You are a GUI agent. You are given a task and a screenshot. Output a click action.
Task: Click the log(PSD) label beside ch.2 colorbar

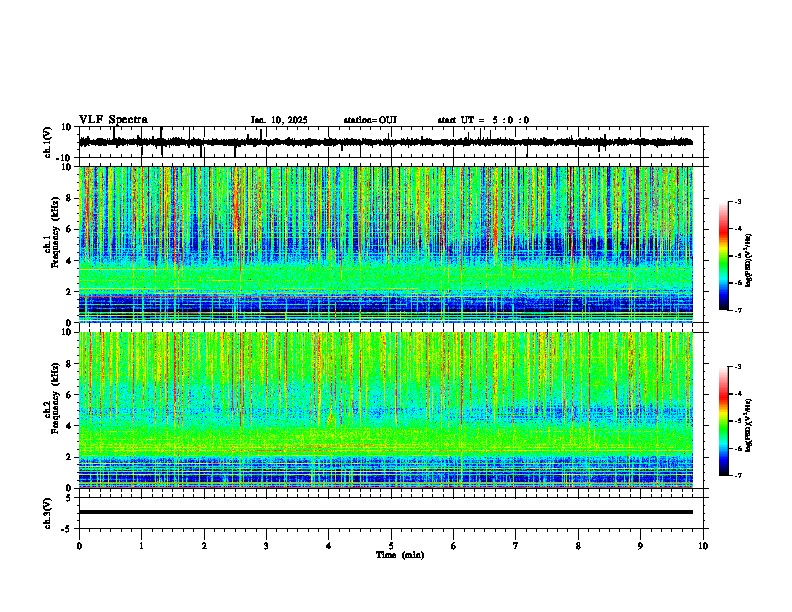click(x=748, y=426)
